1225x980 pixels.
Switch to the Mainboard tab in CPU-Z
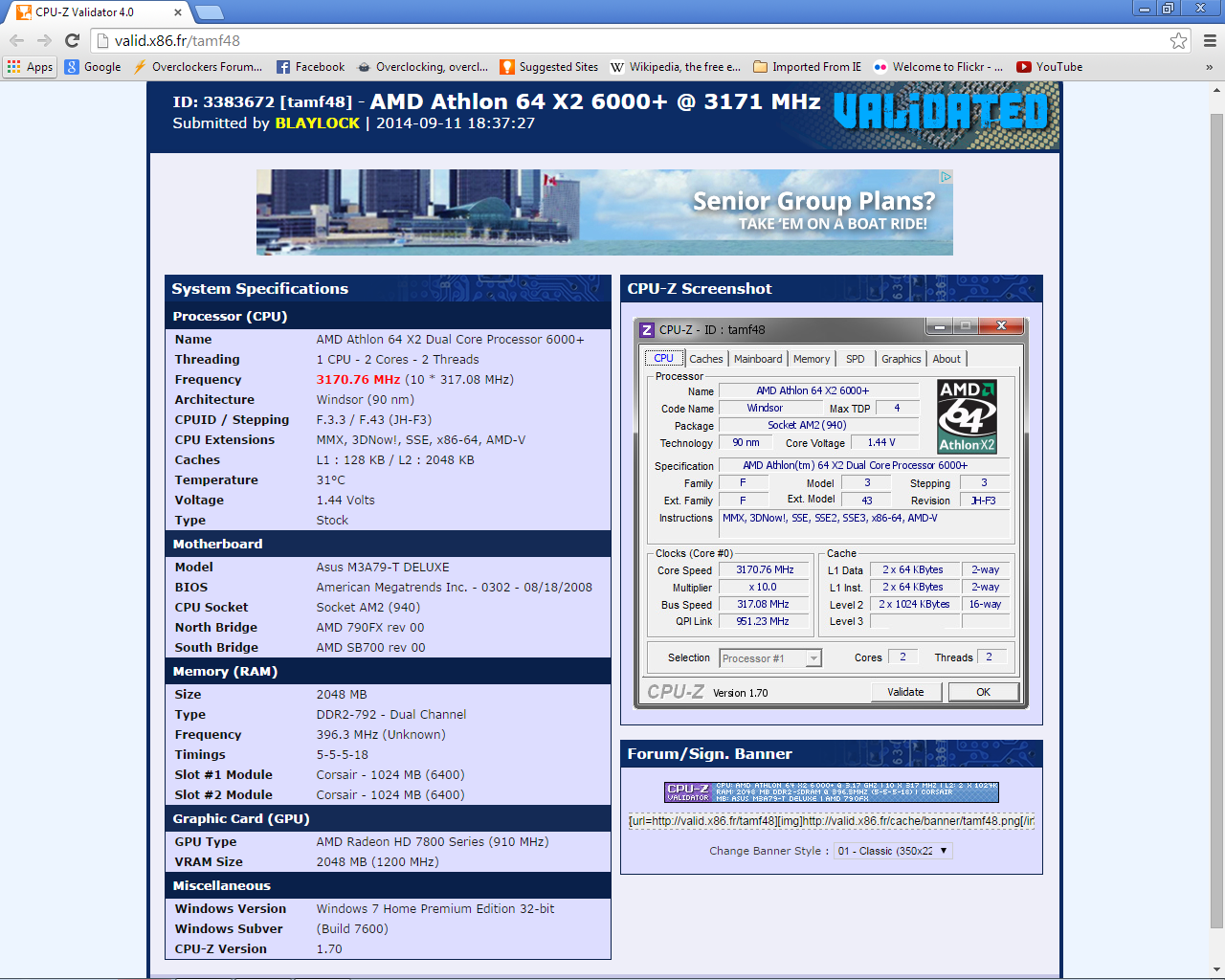pyautogui.click(x=758, y=359)
